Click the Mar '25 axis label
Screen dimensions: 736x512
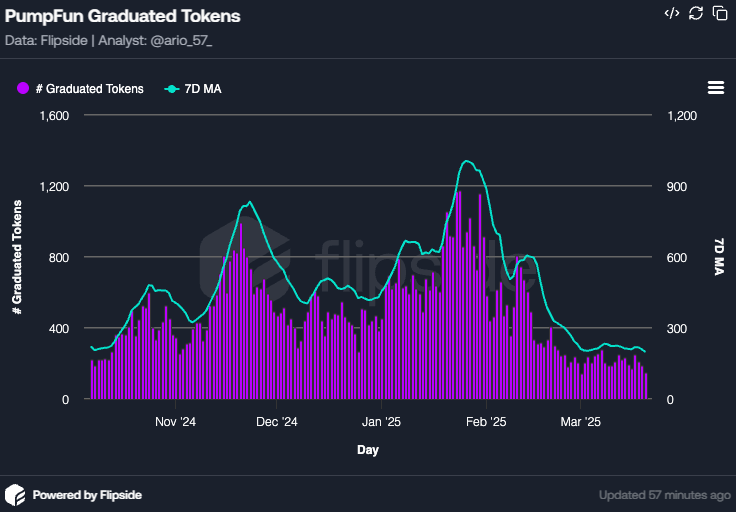click(580, 422)
